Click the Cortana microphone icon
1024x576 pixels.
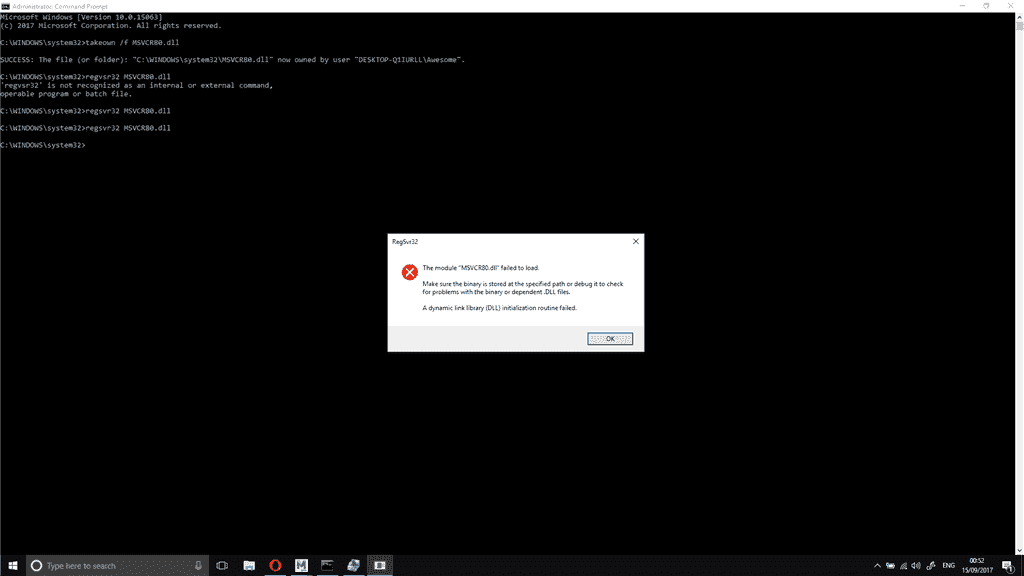pyautogui.click(x=198, y=566)
